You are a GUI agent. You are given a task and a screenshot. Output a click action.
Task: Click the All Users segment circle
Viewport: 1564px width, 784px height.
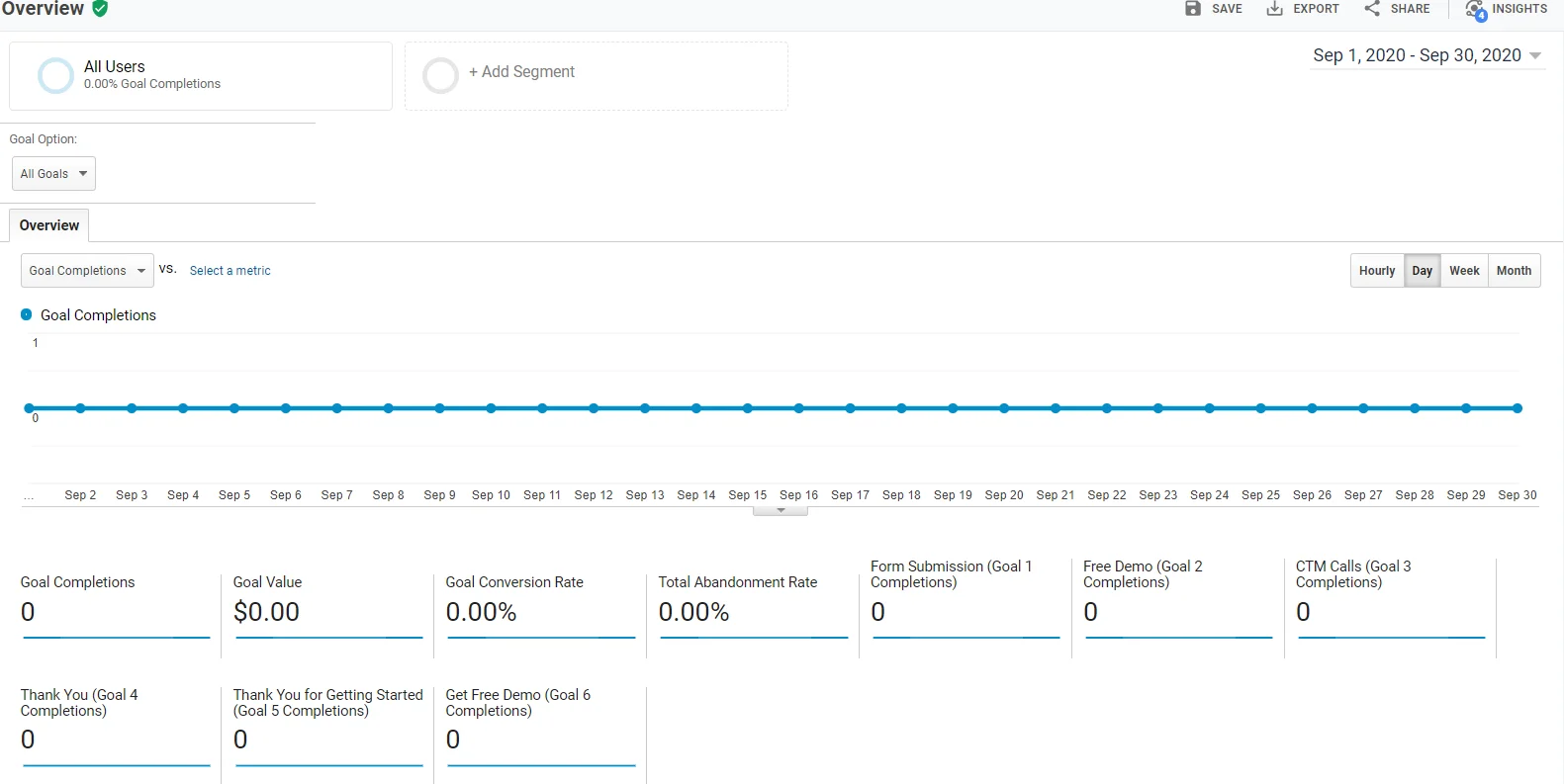pos(55,75)
